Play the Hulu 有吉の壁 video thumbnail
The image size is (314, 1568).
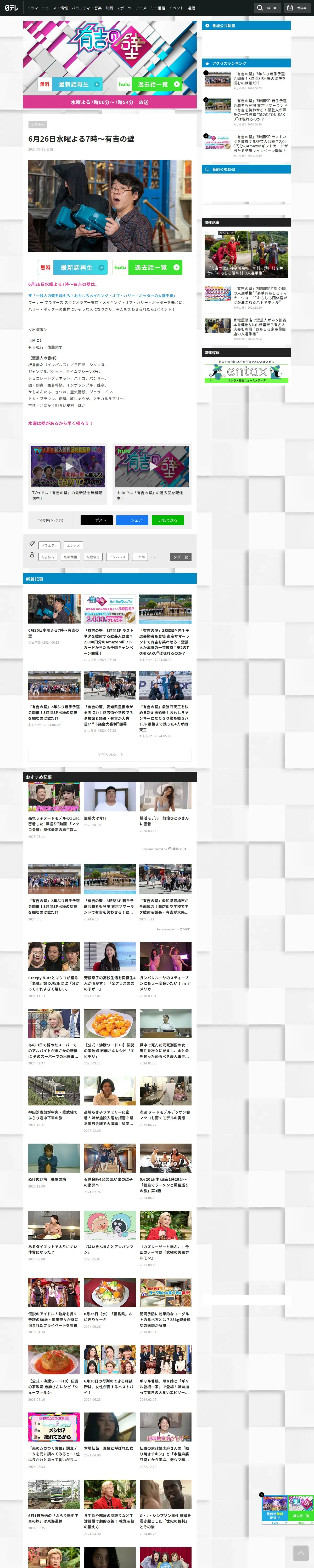click(152, 466)
